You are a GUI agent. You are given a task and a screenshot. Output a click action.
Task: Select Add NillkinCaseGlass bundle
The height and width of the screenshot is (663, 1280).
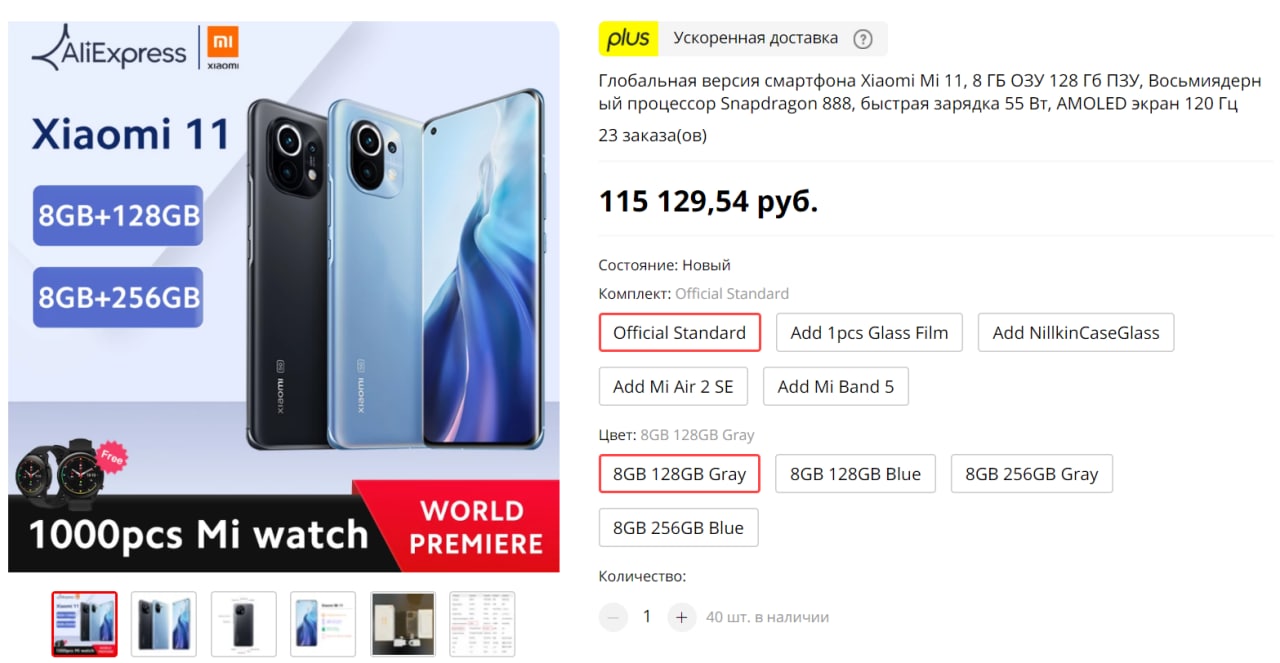(1076, 333)
